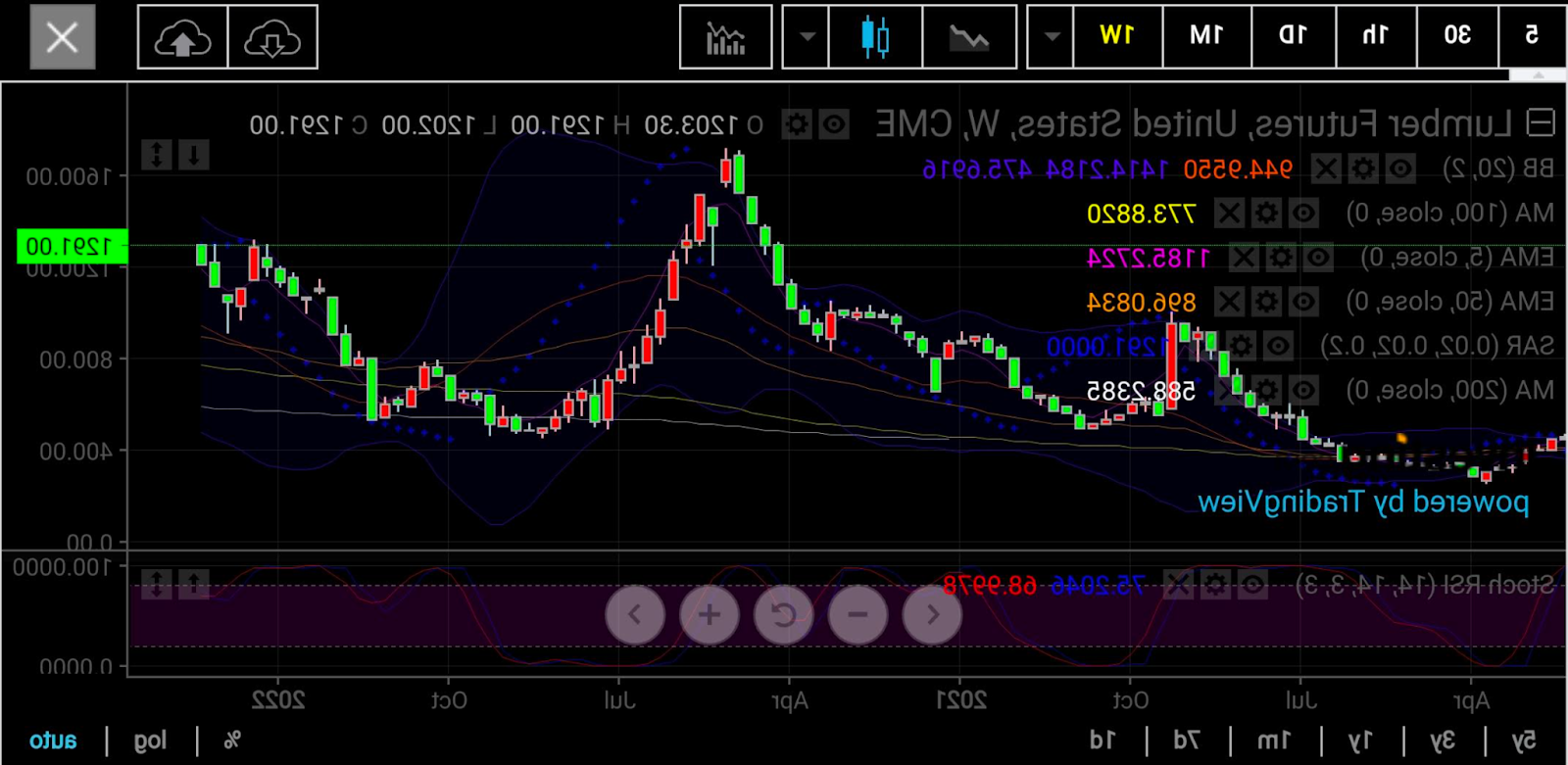Click the zoom in plus button
1568x765 pixels.
(x=710, y=615)
